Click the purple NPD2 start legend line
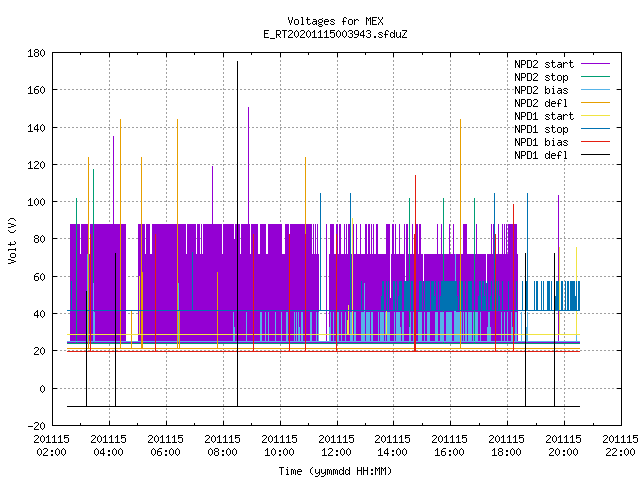Image resolution: width=640 pixels, height=480 pixels. (x=595, y=64)
